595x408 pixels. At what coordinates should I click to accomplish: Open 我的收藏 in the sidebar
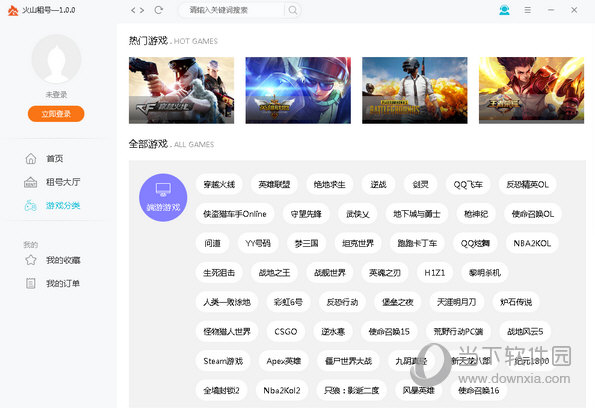click(x=63, y=260)
